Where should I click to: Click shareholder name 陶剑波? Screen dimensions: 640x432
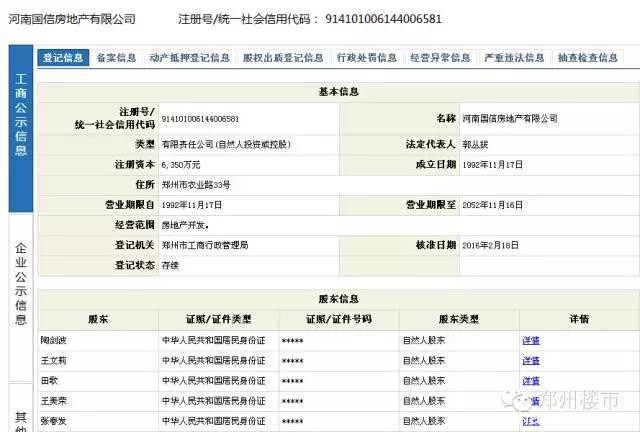tap(53, 340)
